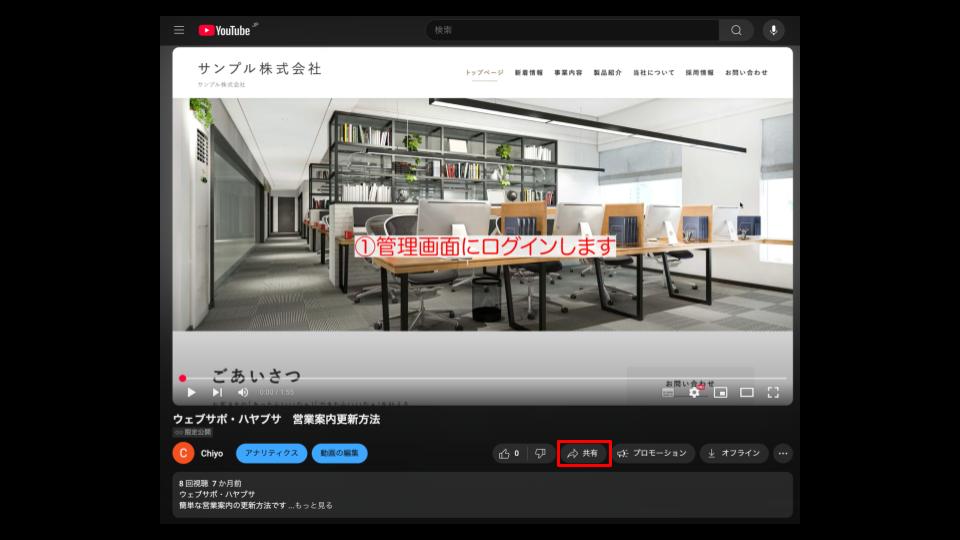The image size is (960, 540).
Task: Click オフライン download button
Action: tap(733, 454)
